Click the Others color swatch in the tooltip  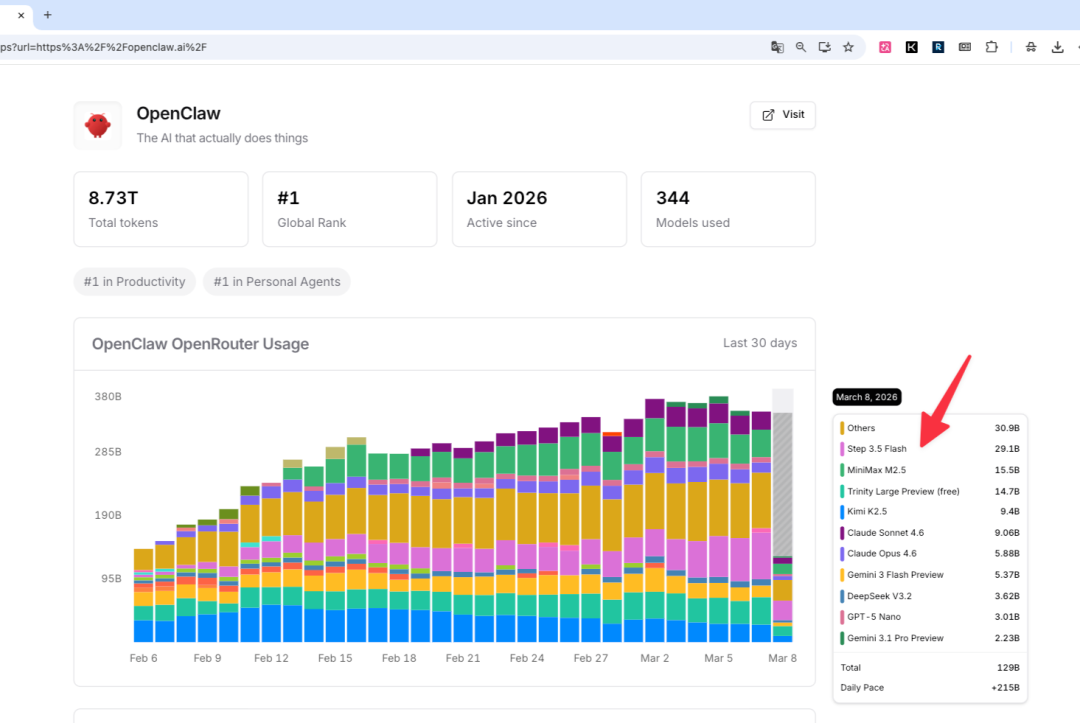pyautogui.click(x=842, y=428)
